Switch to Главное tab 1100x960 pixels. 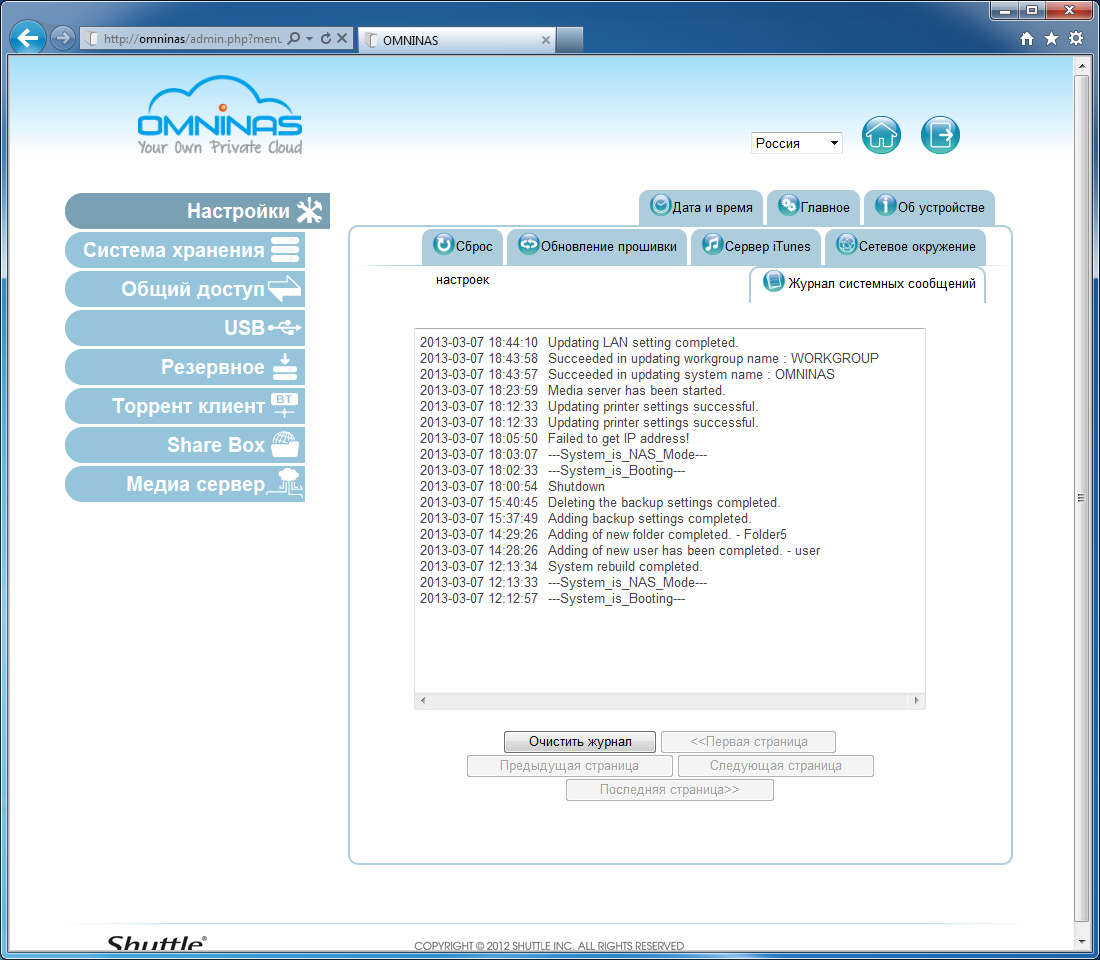(x=814, y=207)
